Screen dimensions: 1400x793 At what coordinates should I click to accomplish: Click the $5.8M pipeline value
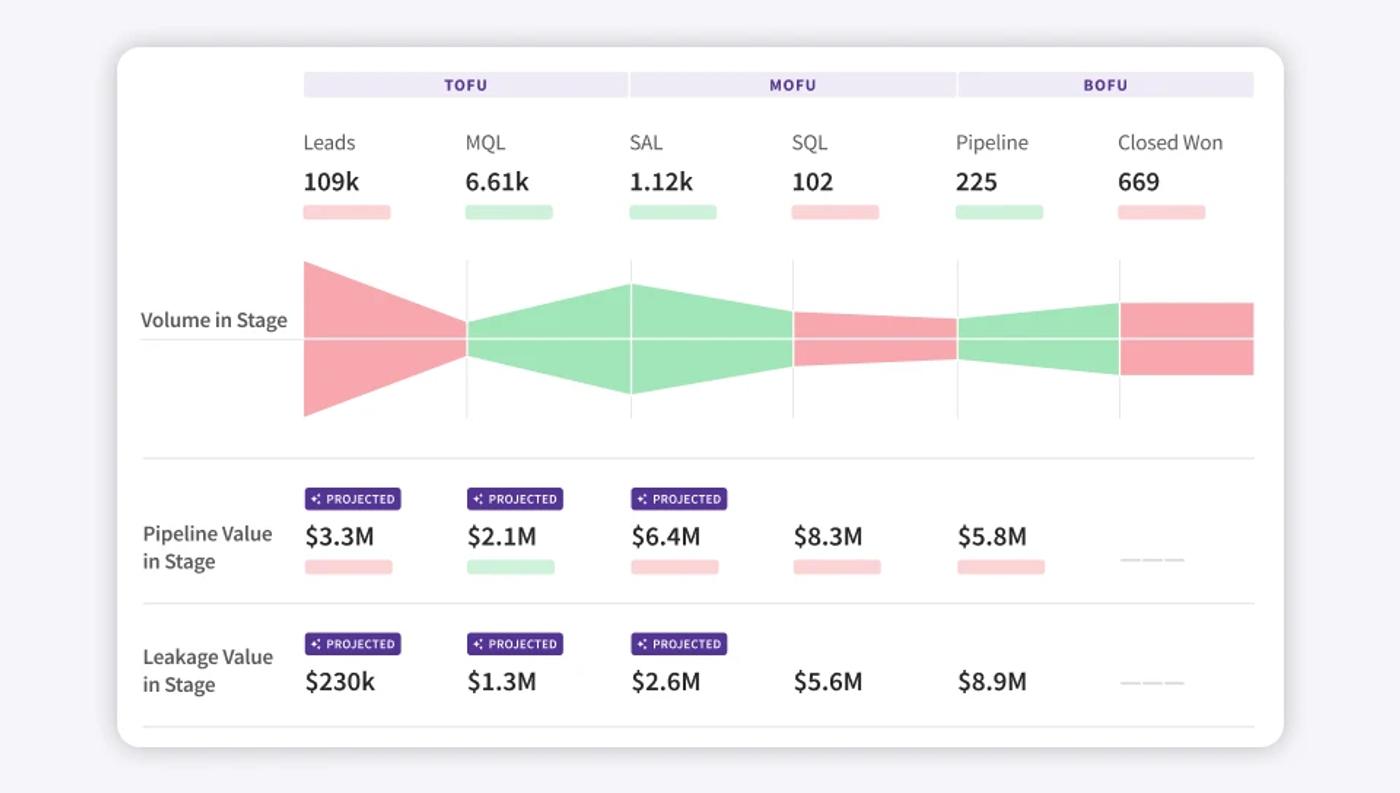(992, 537)
